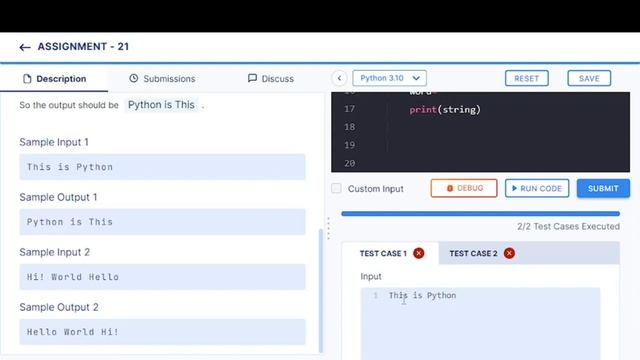Open the Python 3.10 language dropdown

pyautogui.click(x=389, y=78)
